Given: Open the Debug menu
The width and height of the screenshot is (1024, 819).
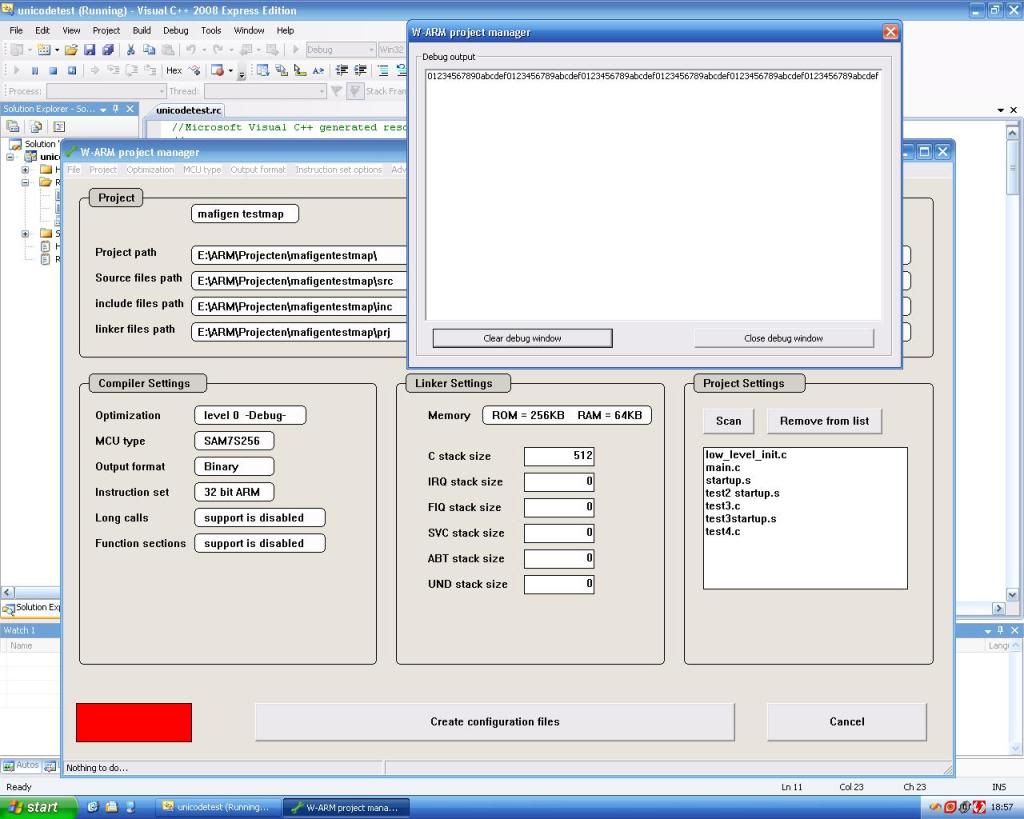Looking at the screenshot, I should click(176, 30).
